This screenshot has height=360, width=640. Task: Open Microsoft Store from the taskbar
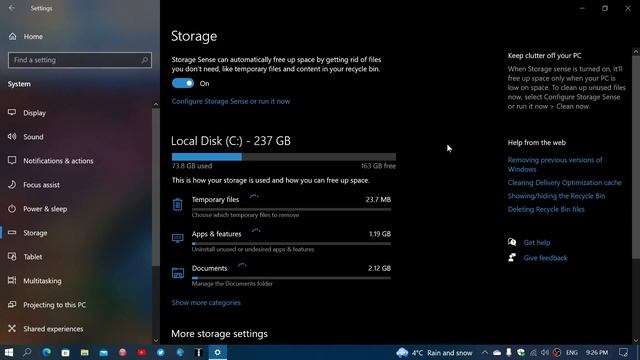pos(65,352)
